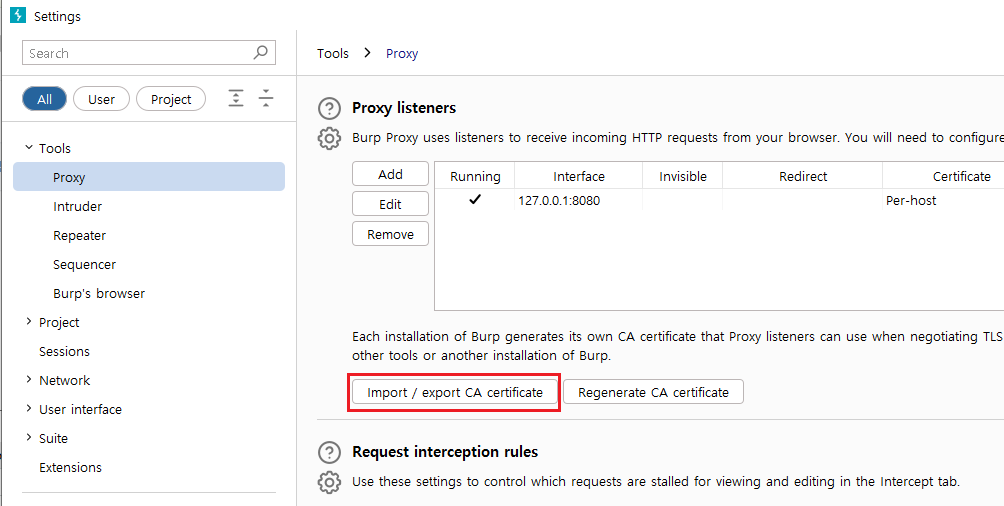This screenshot has height=506, width=1004.
Task: Open help for Proxy listeners
Action: tap(329, 109)
